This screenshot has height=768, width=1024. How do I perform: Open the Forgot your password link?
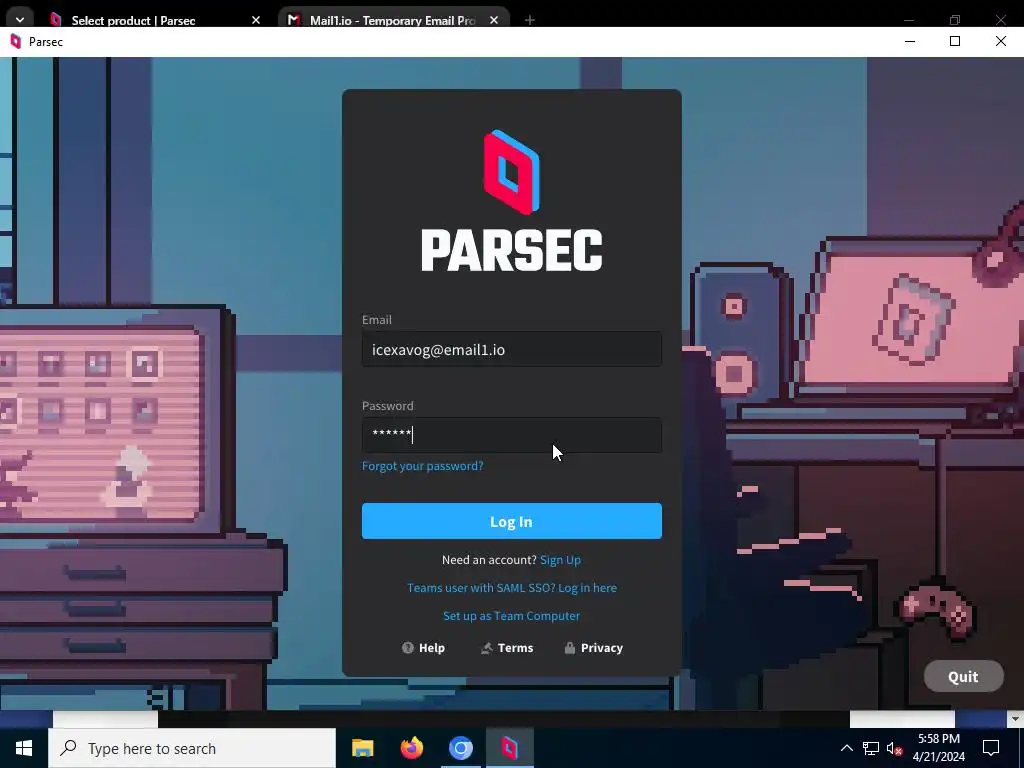pyautogui.click(x=423, y=466)
